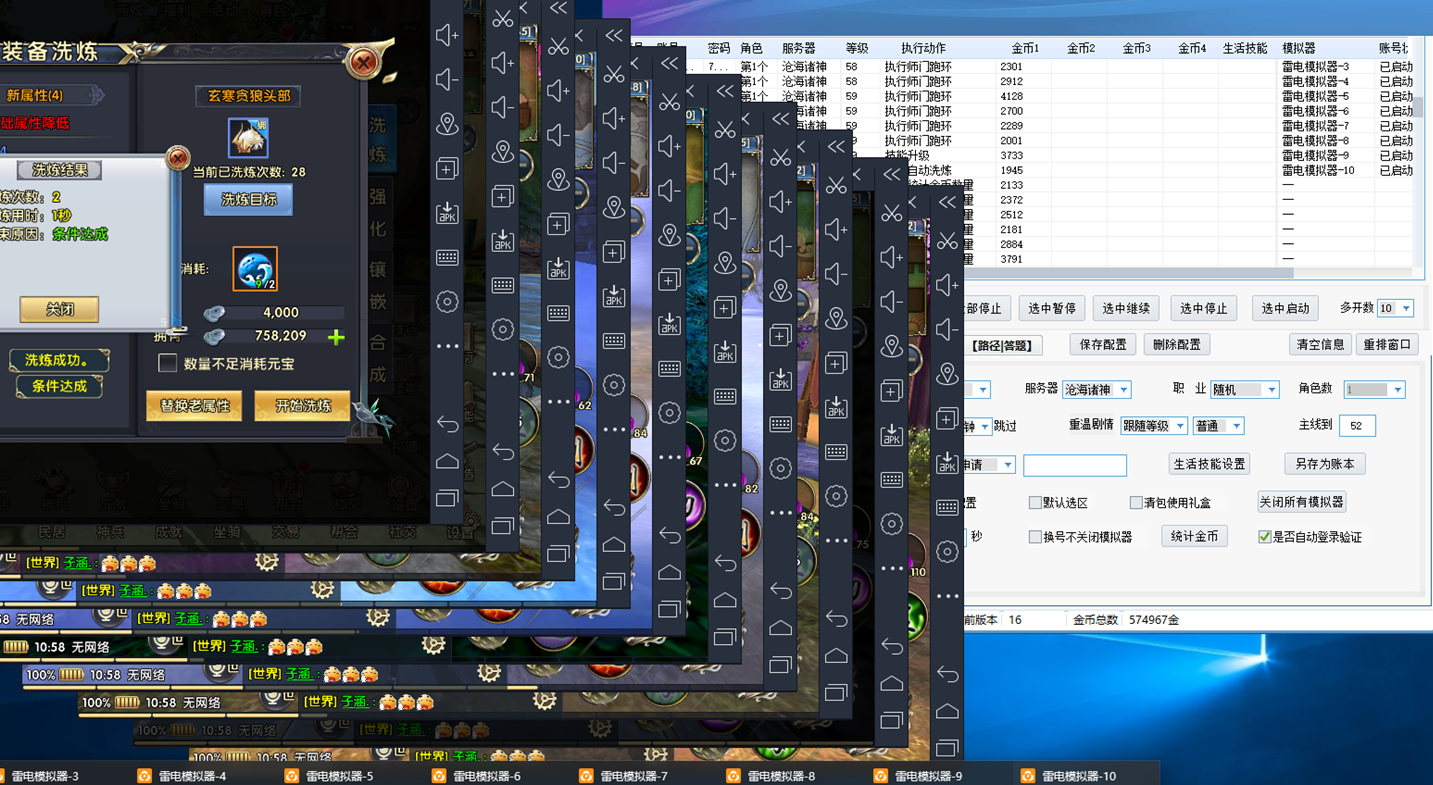Enable the 默认选区 checkbox

click(1035, 503)
